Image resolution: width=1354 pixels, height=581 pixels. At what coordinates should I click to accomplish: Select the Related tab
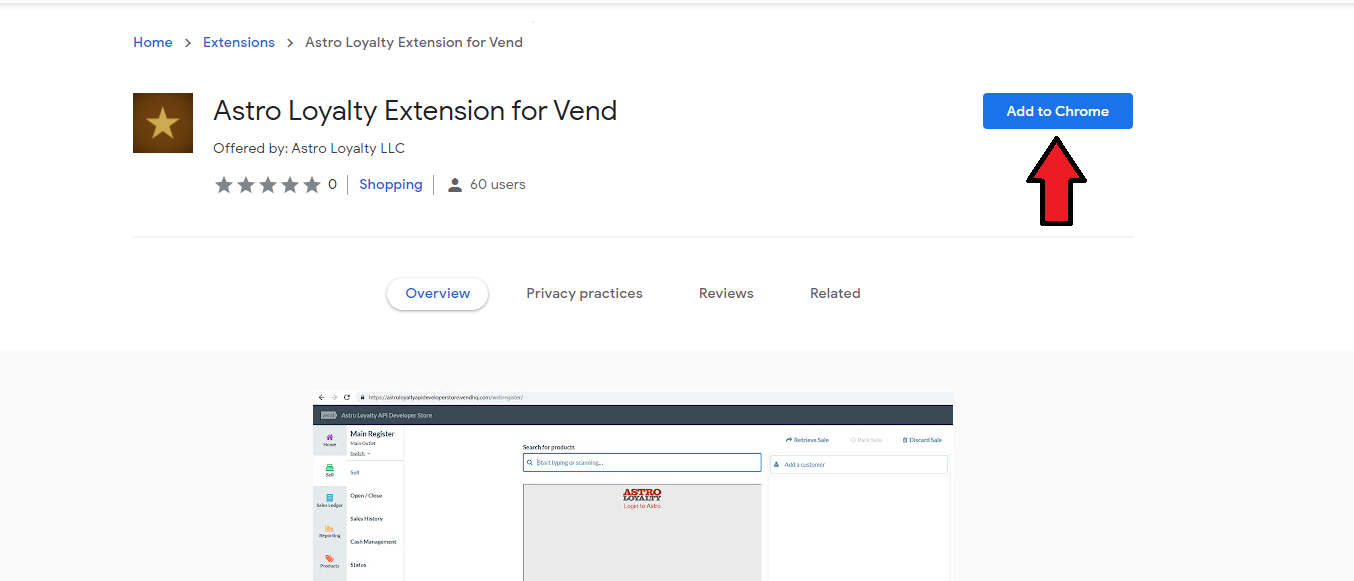coord(835,294)
